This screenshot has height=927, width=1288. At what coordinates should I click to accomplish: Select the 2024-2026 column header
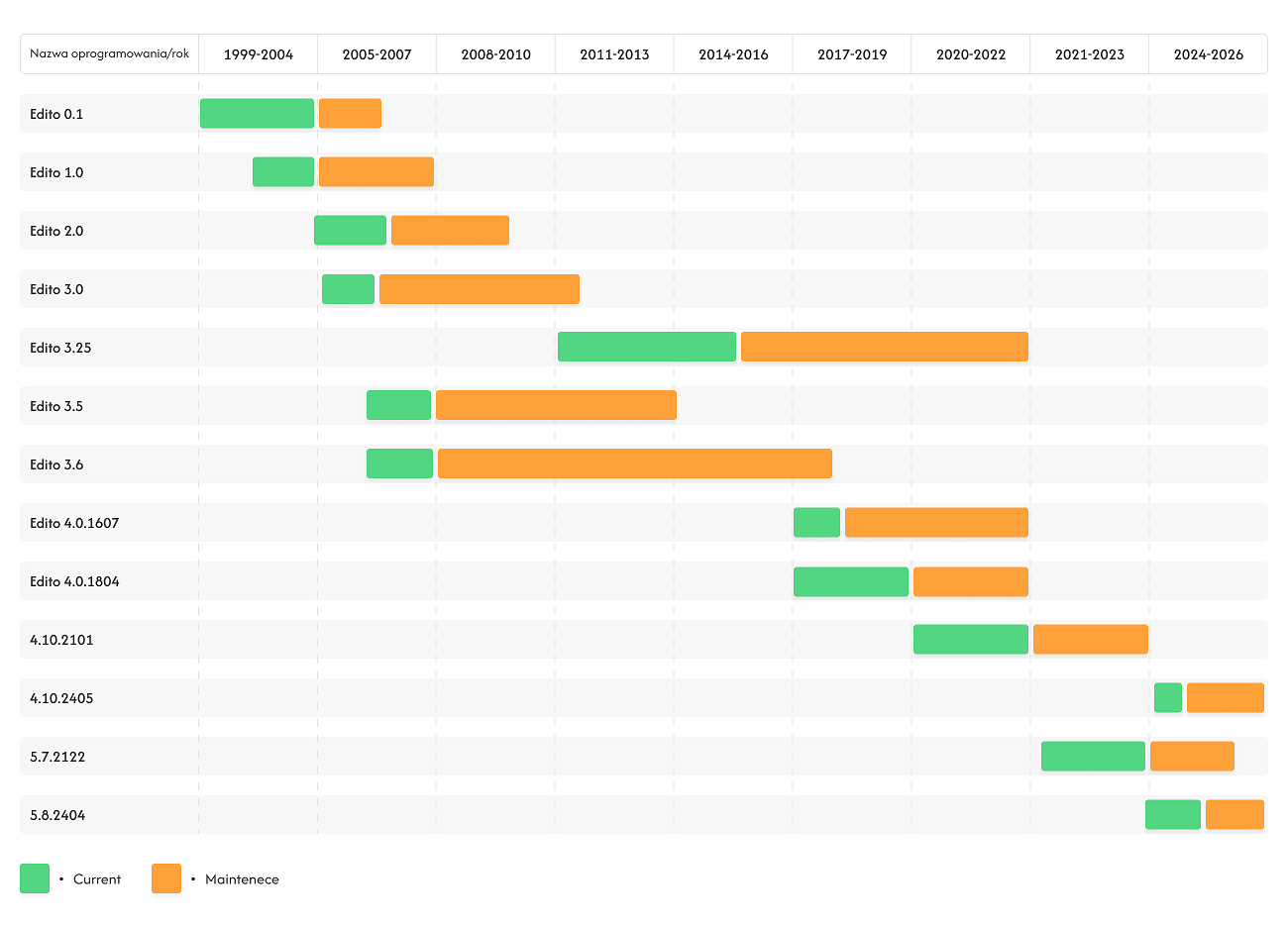[1209, 54]
